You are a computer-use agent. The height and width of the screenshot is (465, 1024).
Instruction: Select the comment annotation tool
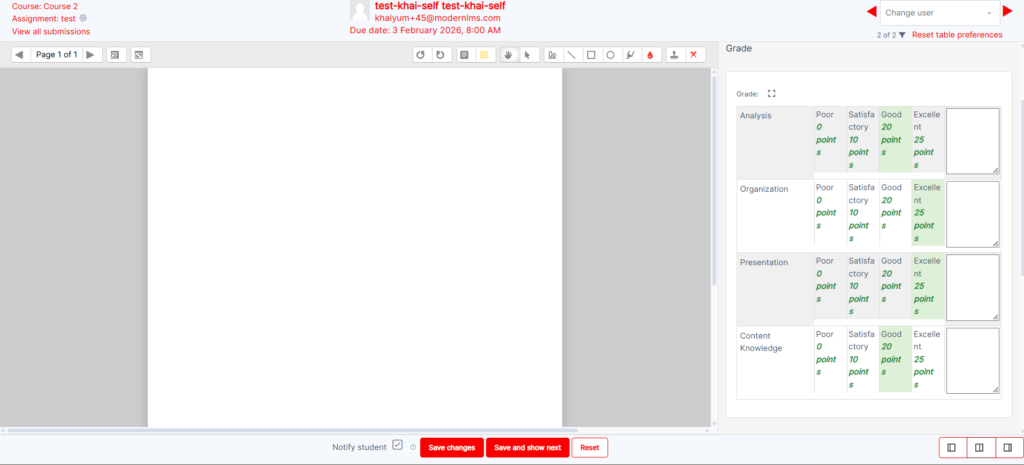pyautogui.click(x=465, y=56)
